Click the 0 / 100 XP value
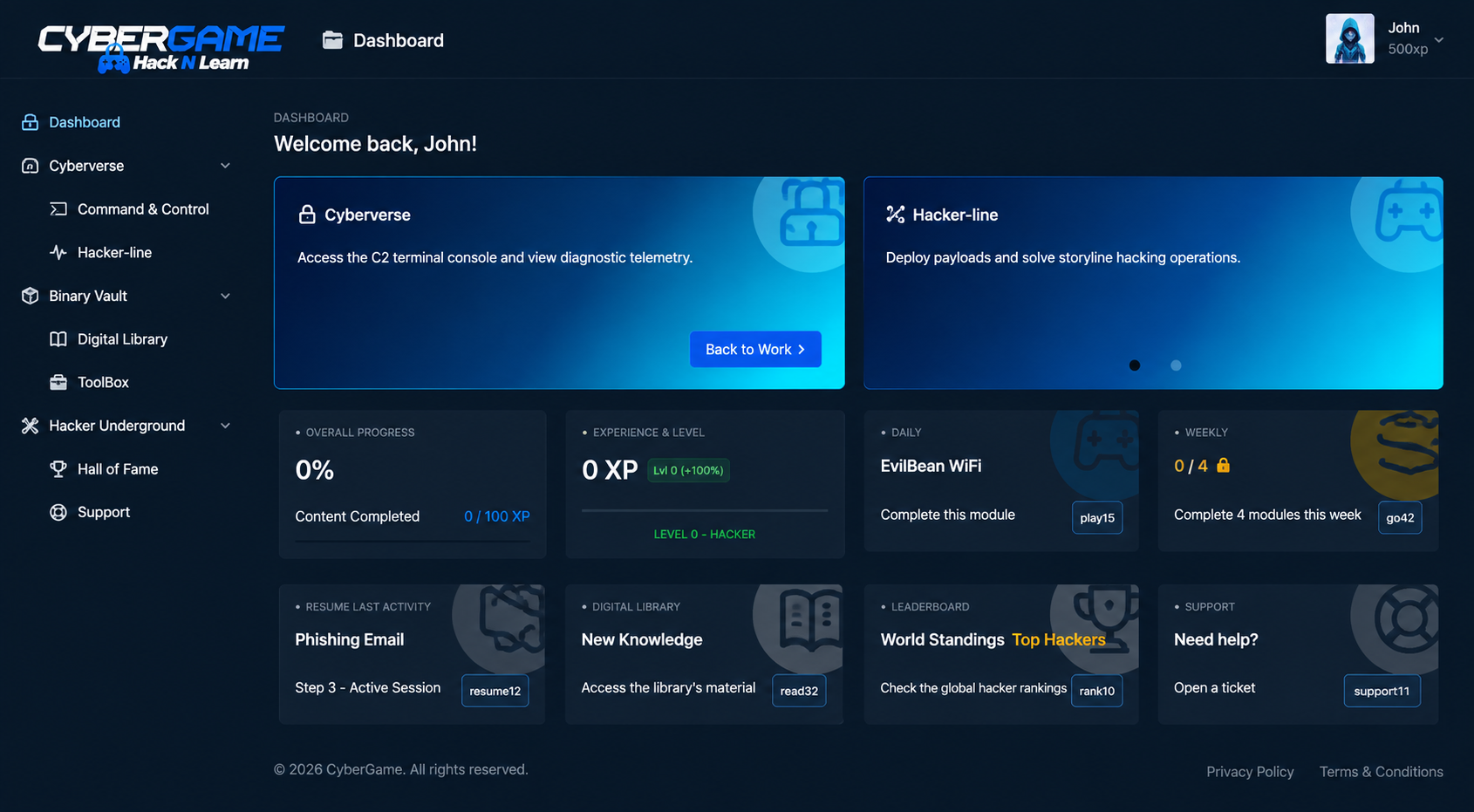The height and width of the screenshot is (812, 1474). click(497, 516)
